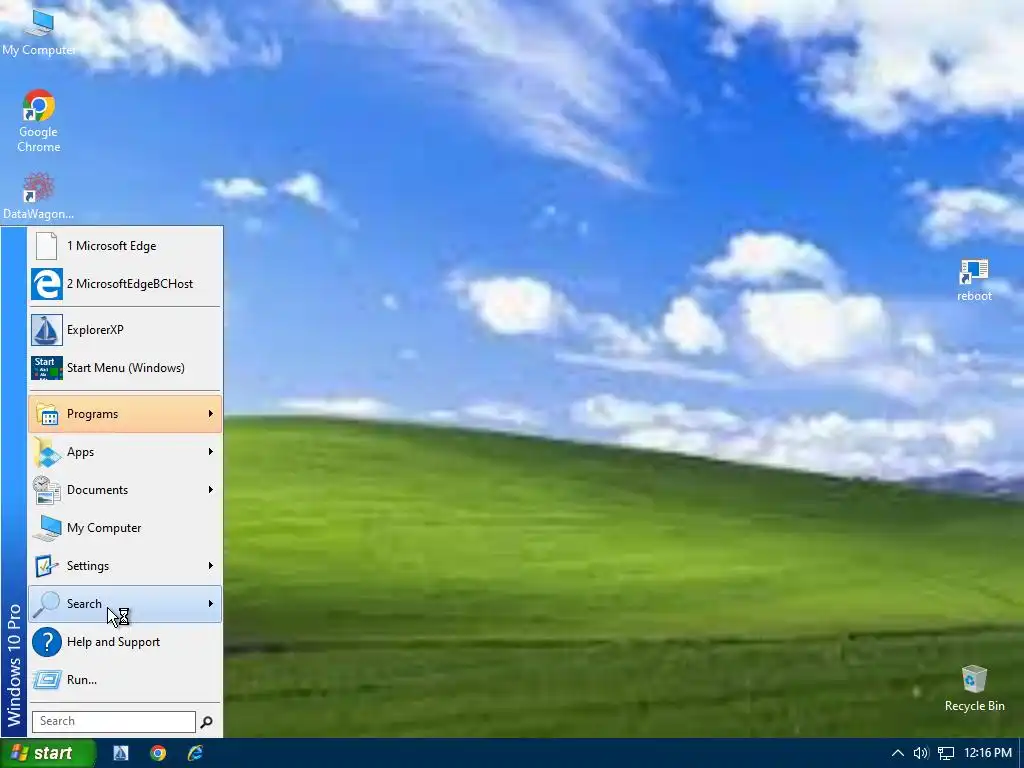
Task: Launch Chrome from the taskbar
Action: pyautogui.click(x=158, y=753)
